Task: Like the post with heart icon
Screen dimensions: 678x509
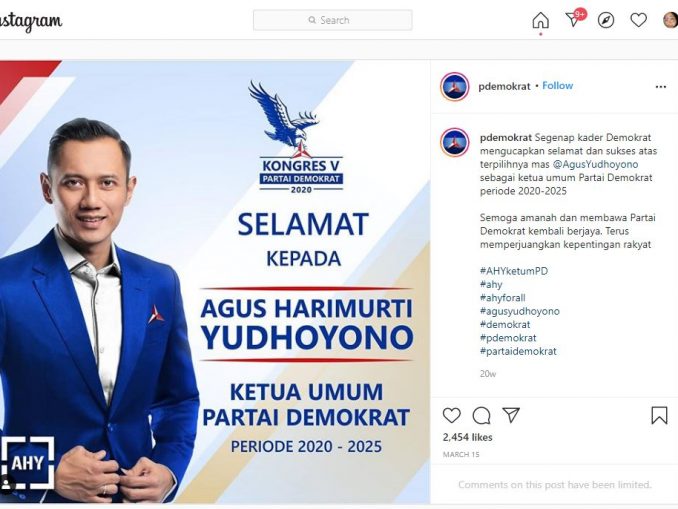Action: (x=452, y=415)
